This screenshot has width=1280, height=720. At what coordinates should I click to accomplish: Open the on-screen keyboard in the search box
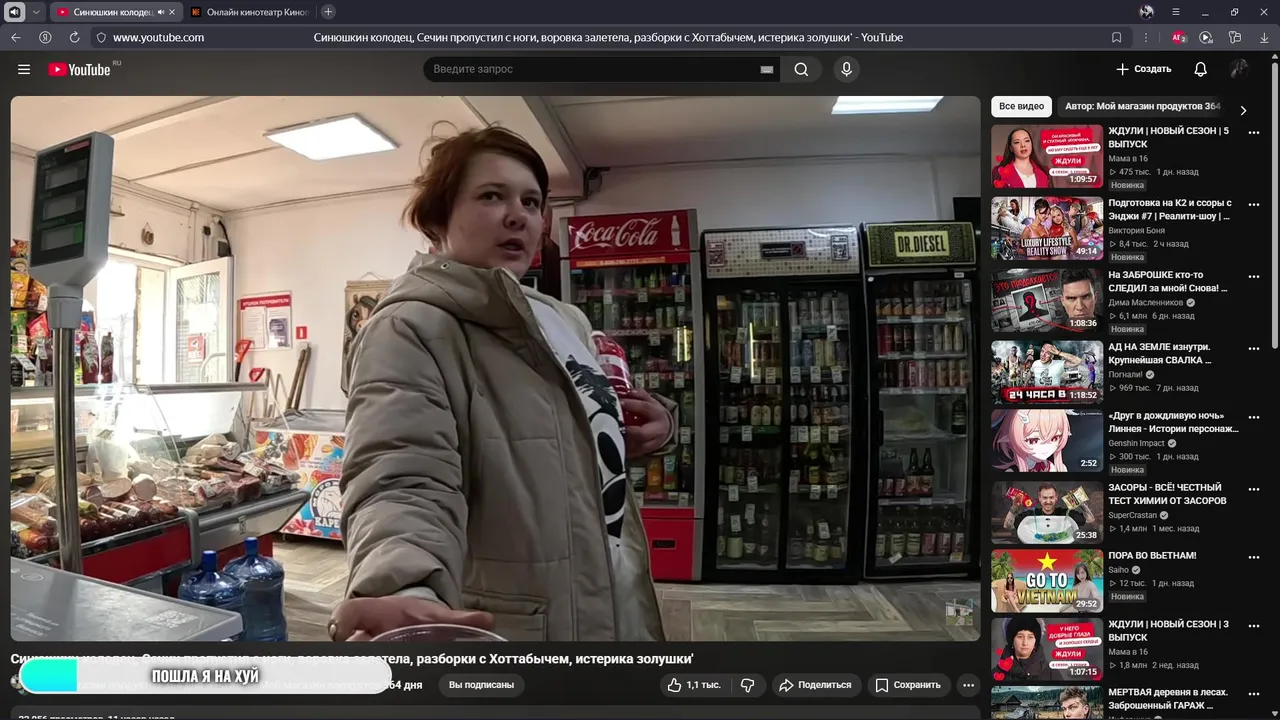(767, 69)
